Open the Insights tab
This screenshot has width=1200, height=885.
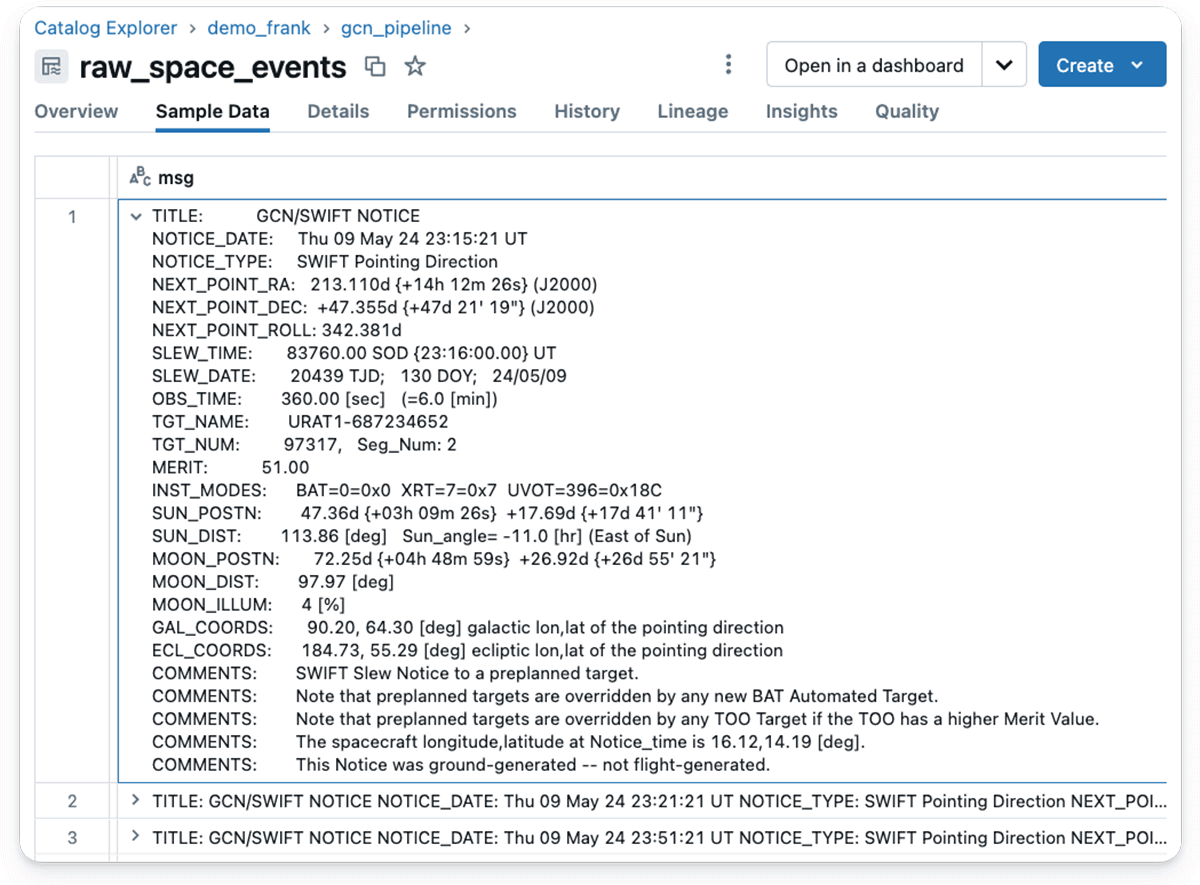tap(801, 112)
